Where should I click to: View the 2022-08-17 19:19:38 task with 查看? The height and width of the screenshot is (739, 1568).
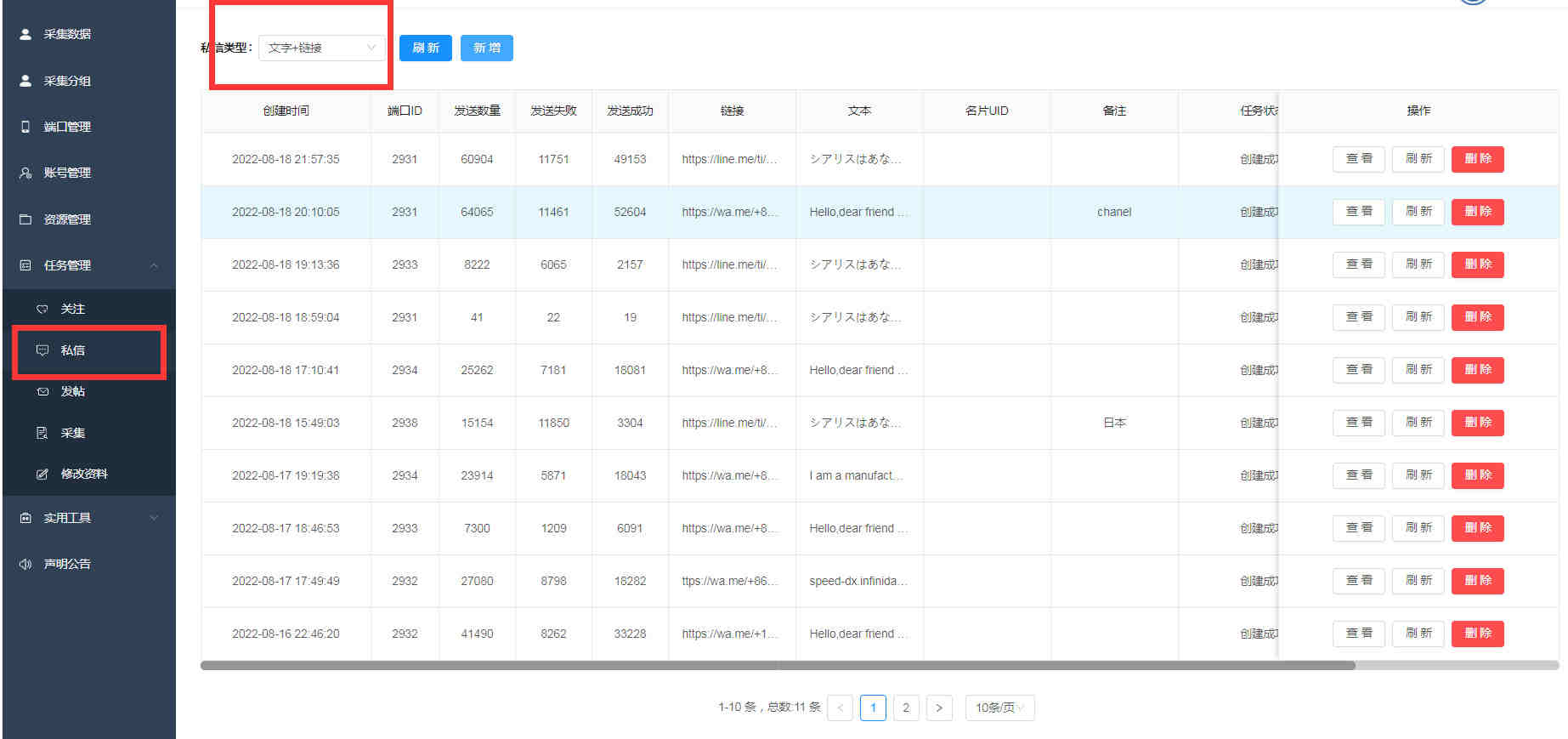tap(1358, 475)
